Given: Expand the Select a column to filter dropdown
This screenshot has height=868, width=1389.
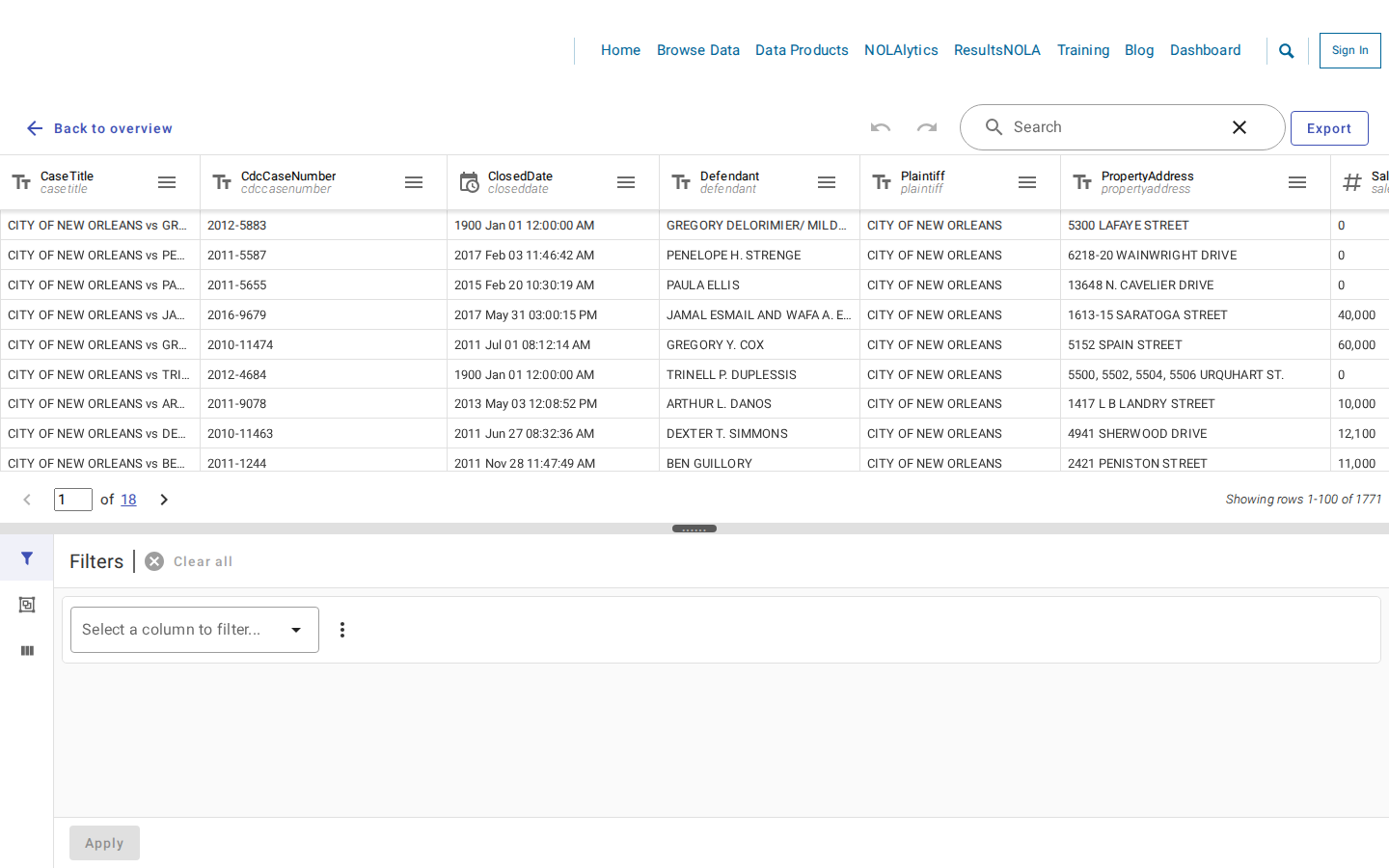Looking at the screenshot, I should (195, 630).
